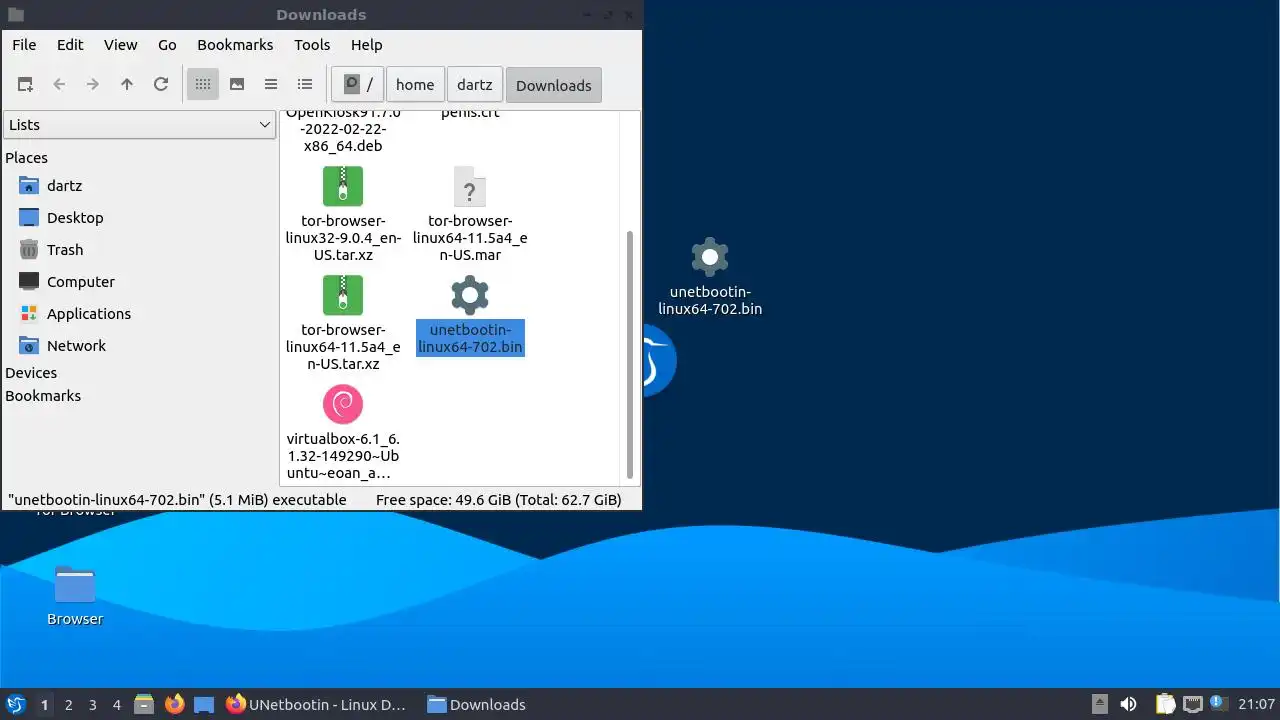The width and height of the screenshot is (1280, 720).
Task: Open the File menu
Action: (x=24, y=45)
